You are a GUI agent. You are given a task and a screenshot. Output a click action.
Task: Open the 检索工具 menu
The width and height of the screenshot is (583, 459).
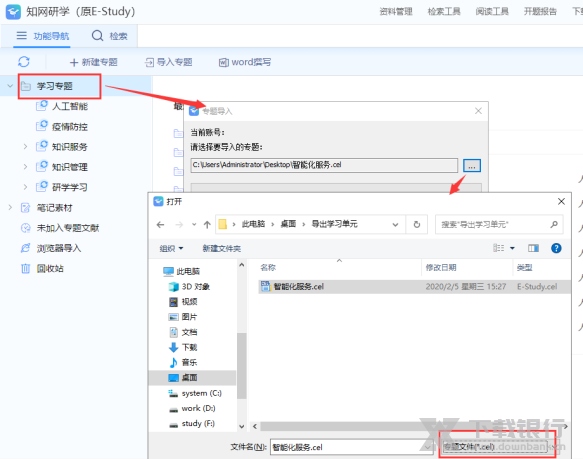click(x=444, y=12)
